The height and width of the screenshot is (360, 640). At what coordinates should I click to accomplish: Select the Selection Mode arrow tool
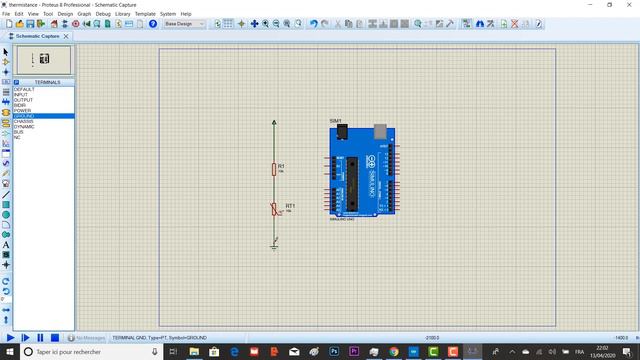(x=6, y=52)
